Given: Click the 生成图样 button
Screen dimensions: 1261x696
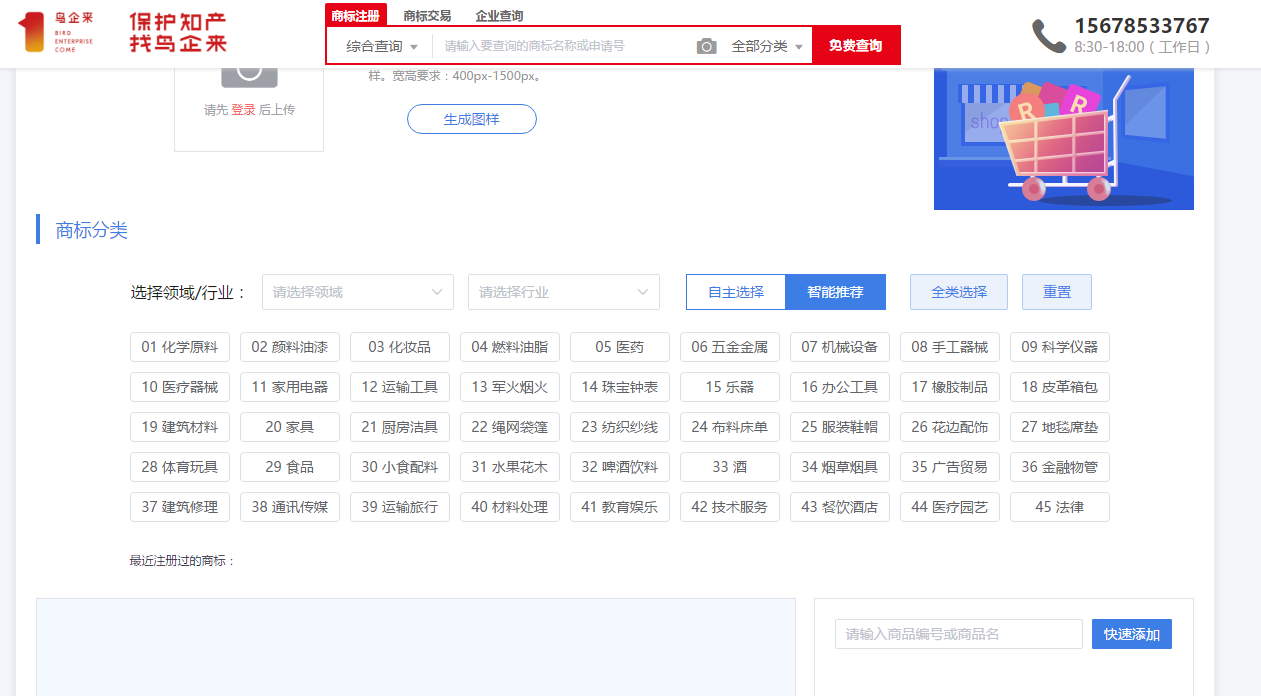Looking at the screenshot, I should pos(472,119).
